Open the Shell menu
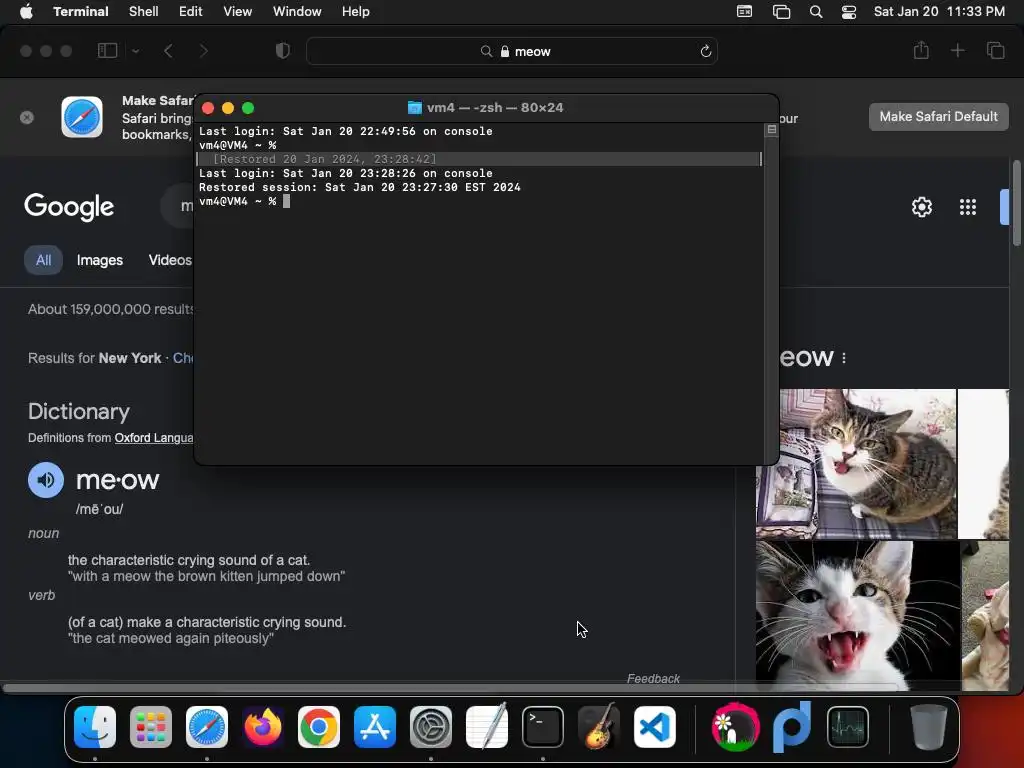This screenshot has height=768, width=1024. pos(143,12)
